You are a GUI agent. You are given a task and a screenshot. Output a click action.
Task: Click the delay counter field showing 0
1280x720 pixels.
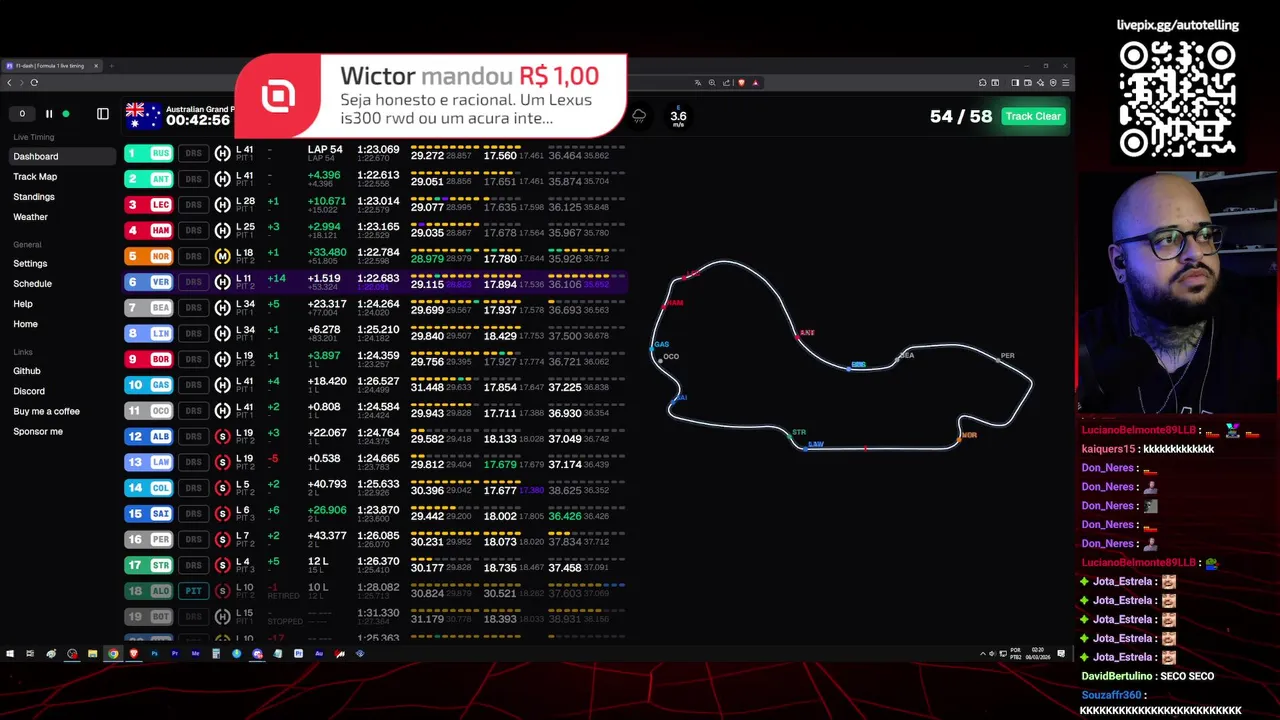point(22,114)
